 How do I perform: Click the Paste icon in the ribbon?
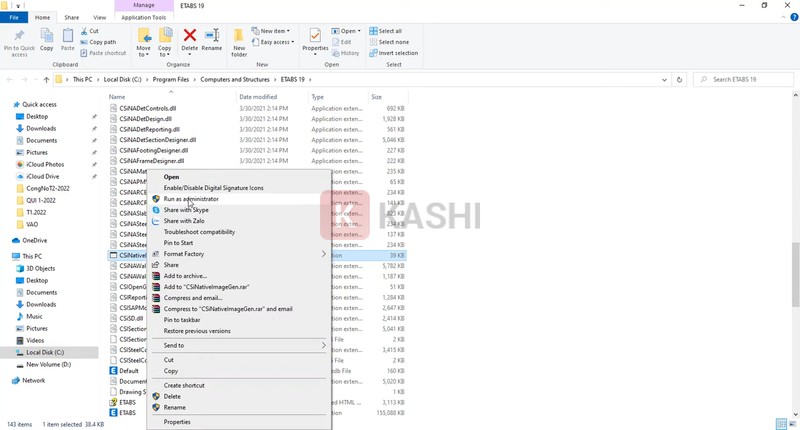click(68, 40)
